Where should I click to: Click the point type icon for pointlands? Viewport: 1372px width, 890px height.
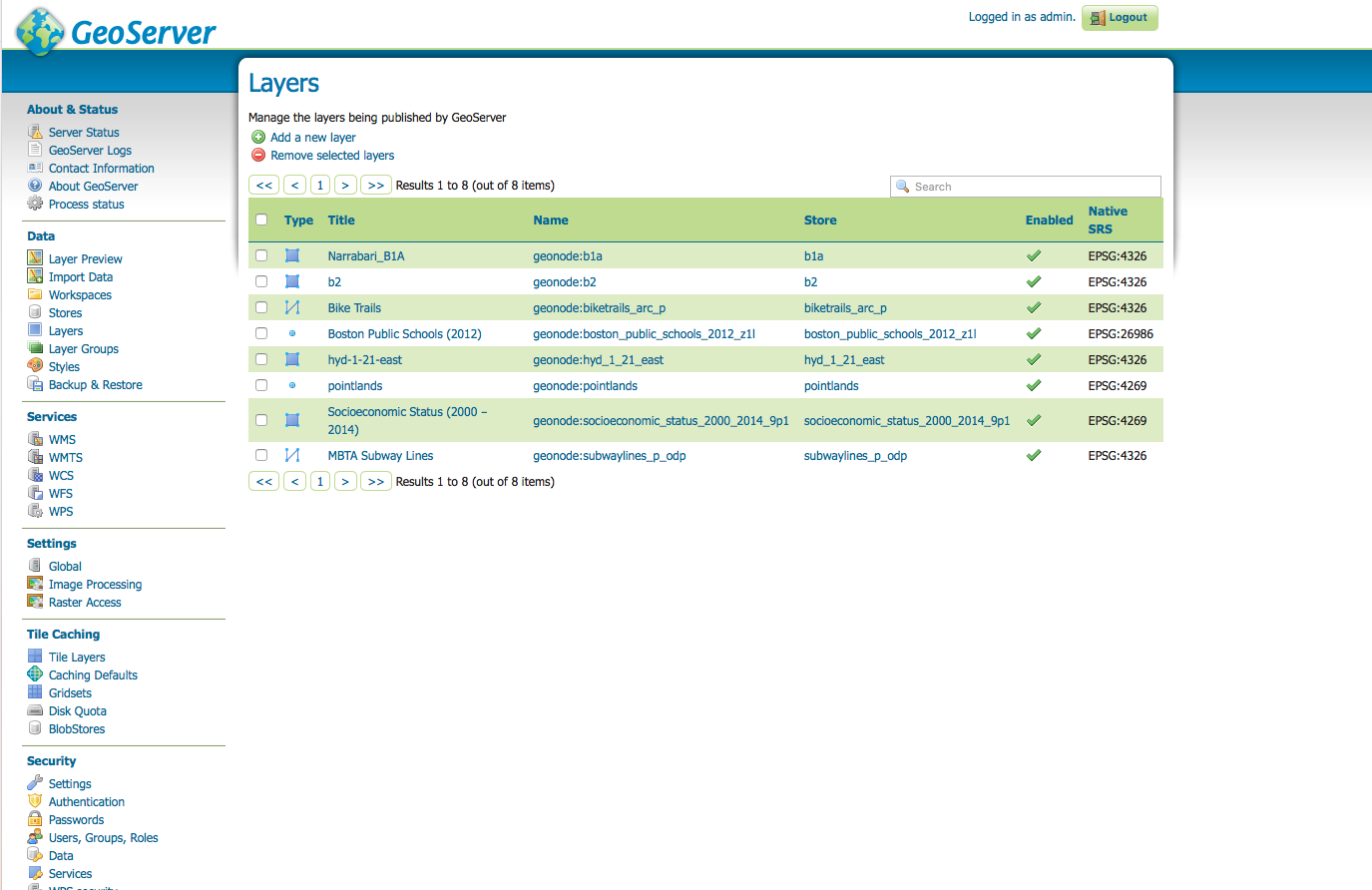292,385
